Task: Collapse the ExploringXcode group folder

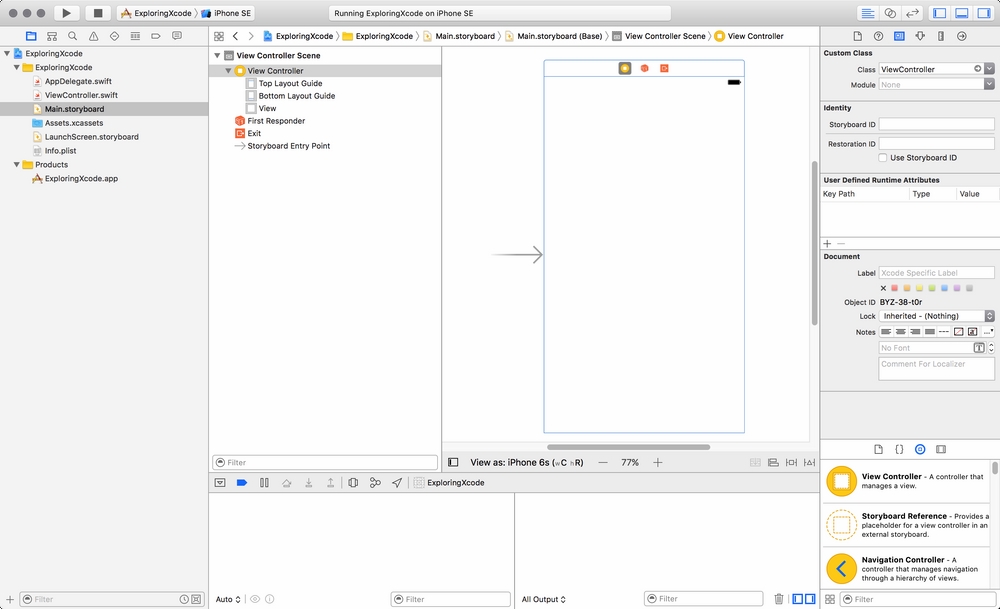Action: (17, 67)
